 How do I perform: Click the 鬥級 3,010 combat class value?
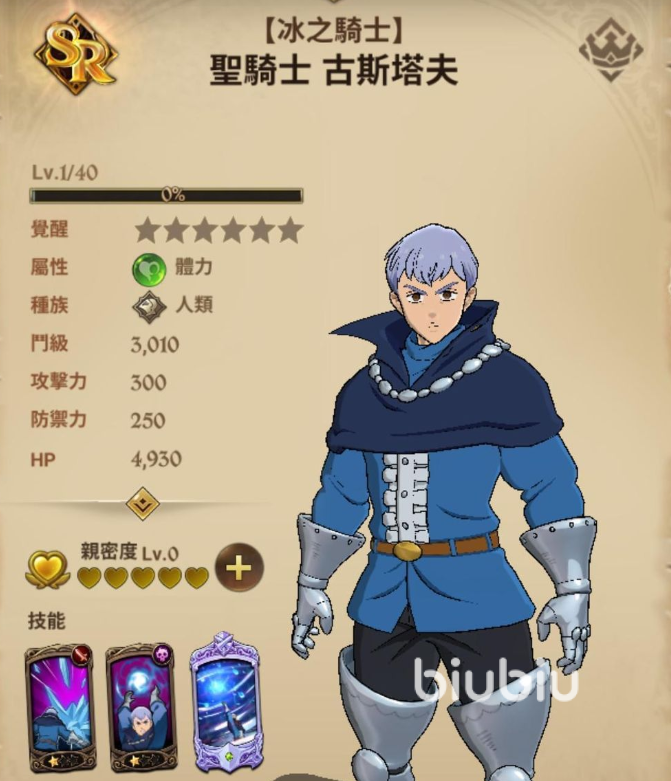(x=155, y=345)
